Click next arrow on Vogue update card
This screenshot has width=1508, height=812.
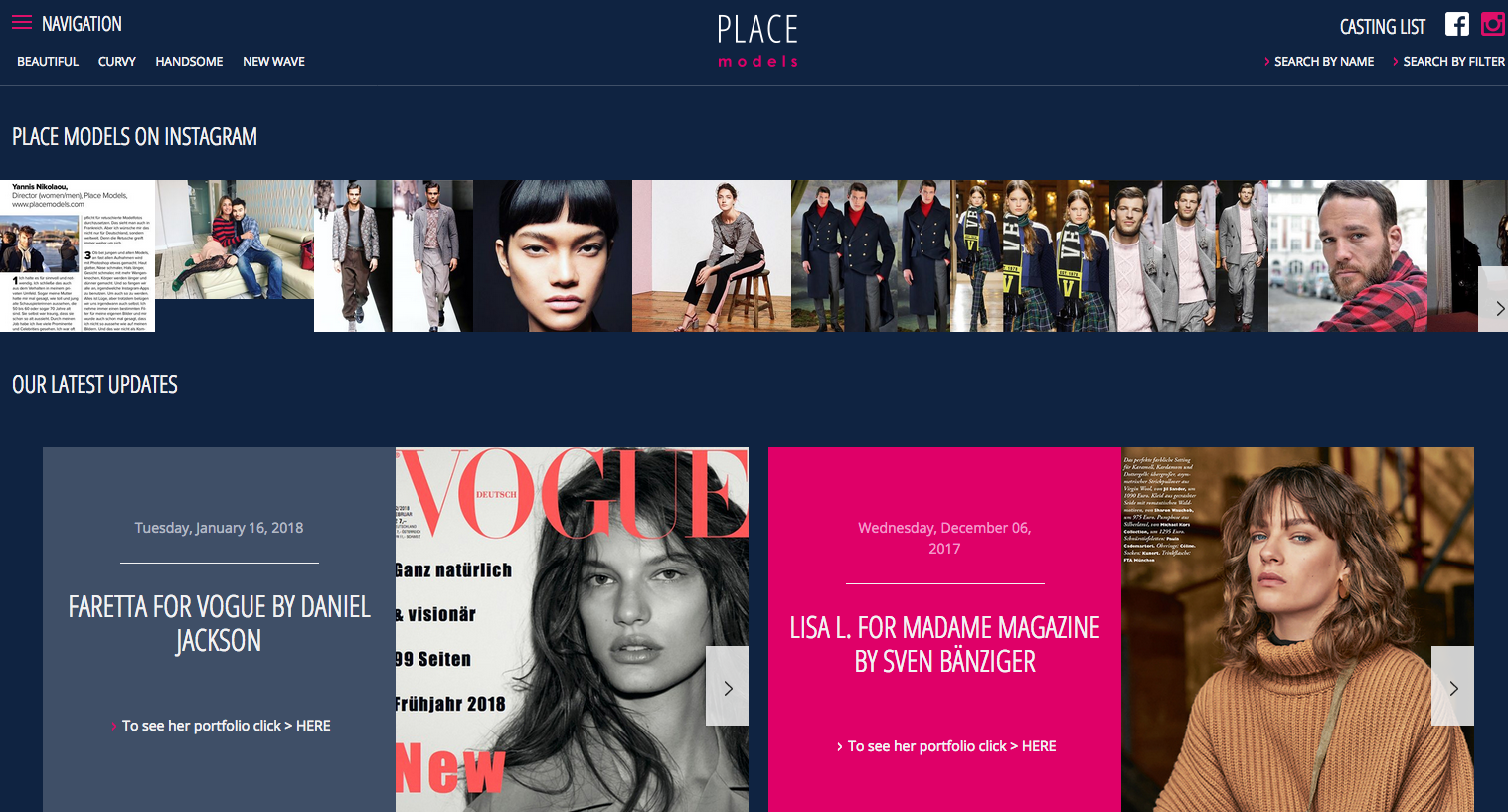click(727, 686)
